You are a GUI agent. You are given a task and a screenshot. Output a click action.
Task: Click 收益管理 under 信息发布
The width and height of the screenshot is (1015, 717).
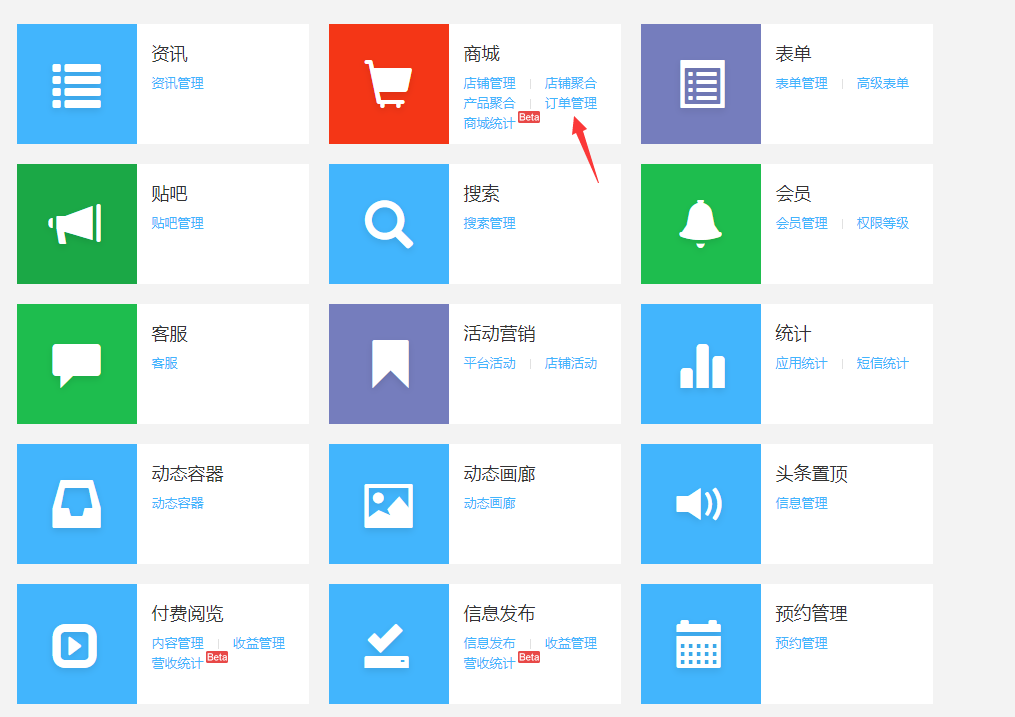tap(570, 643)
